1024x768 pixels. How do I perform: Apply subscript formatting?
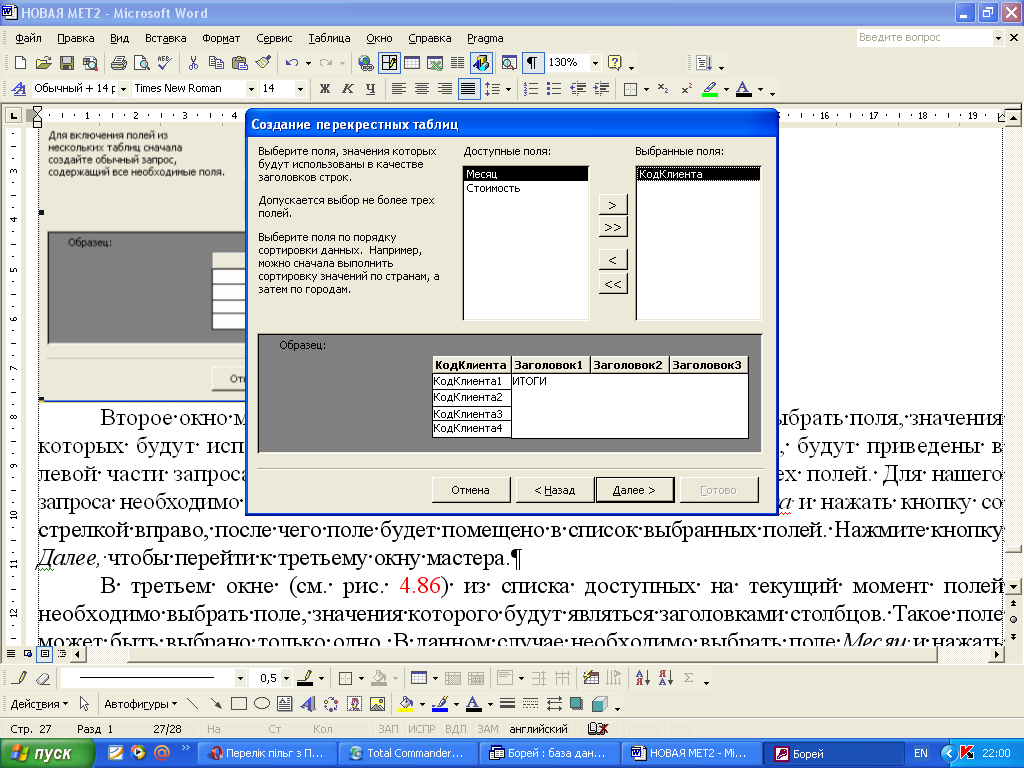pyautogui.click(x=663, y=89)
